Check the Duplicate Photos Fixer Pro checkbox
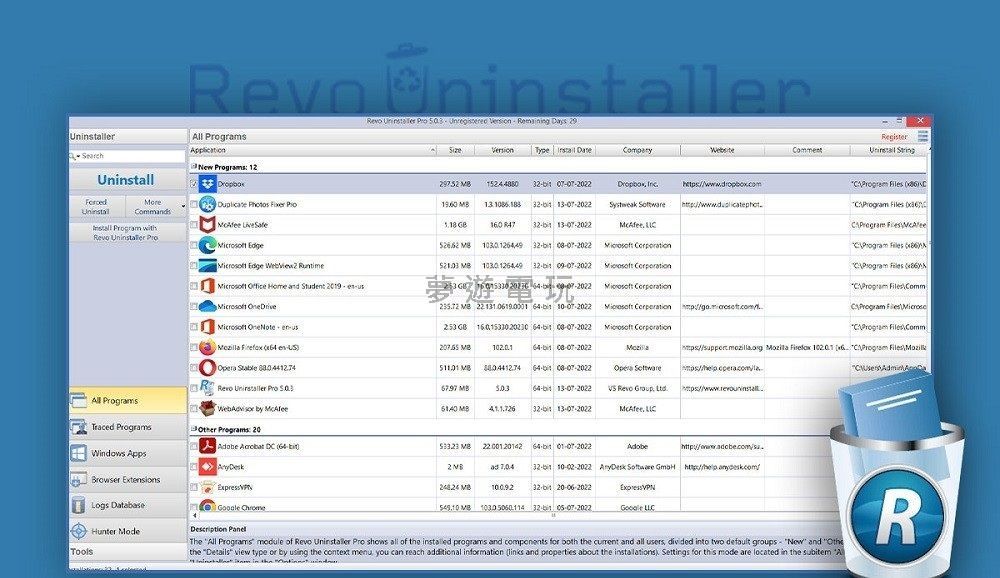This screenshot has width=1000, height=578. pyautogui.click(x=194, y=205)
